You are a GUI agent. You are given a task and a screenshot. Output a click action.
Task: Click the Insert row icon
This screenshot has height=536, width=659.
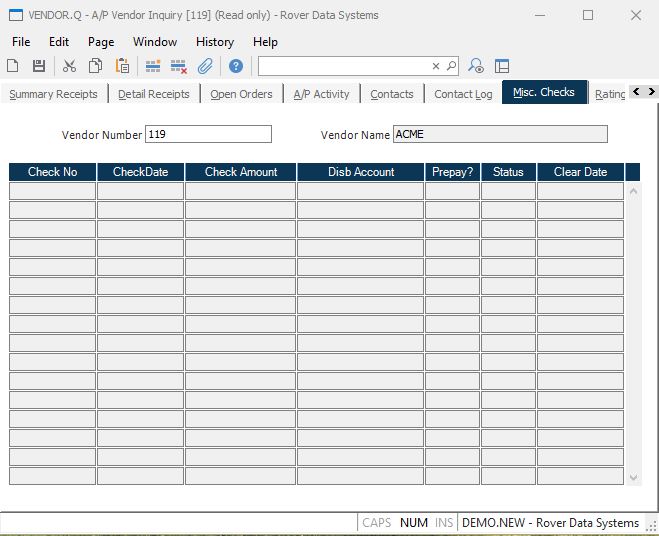[153, 66]
